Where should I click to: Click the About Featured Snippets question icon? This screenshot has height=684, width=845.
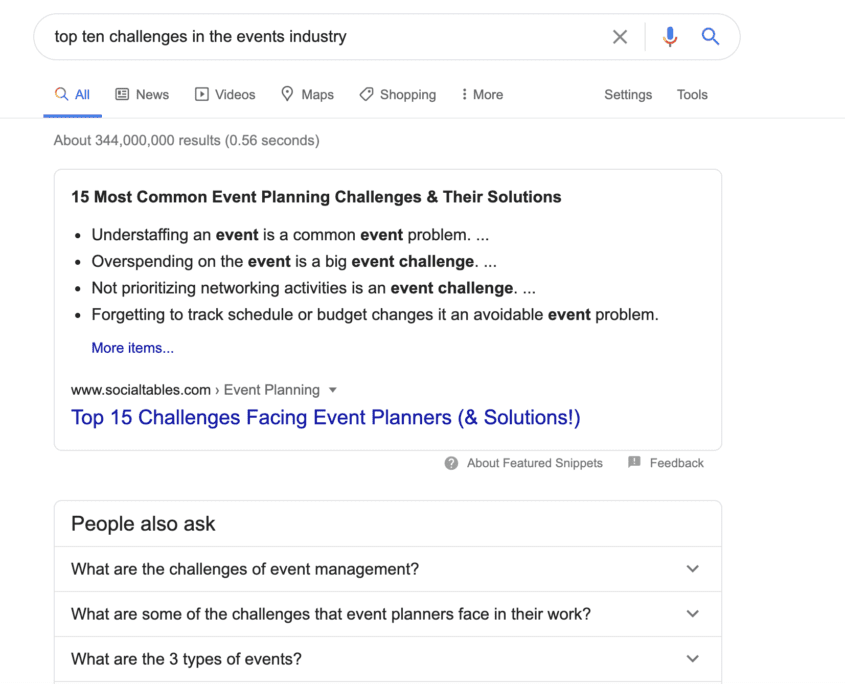(452, 463)
